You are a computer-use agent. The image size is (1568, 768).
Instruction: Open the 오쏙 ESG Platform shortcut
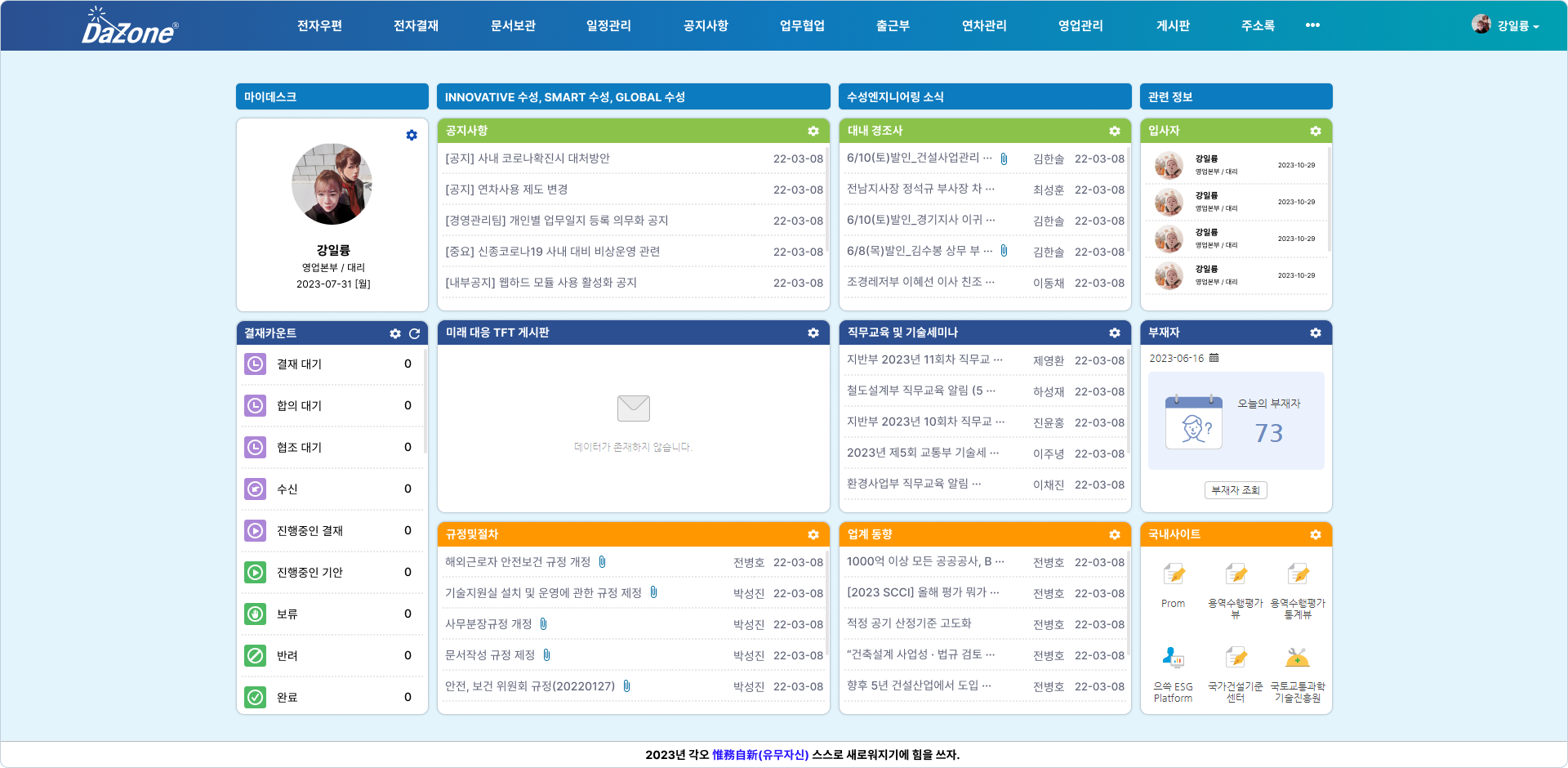1174,658
